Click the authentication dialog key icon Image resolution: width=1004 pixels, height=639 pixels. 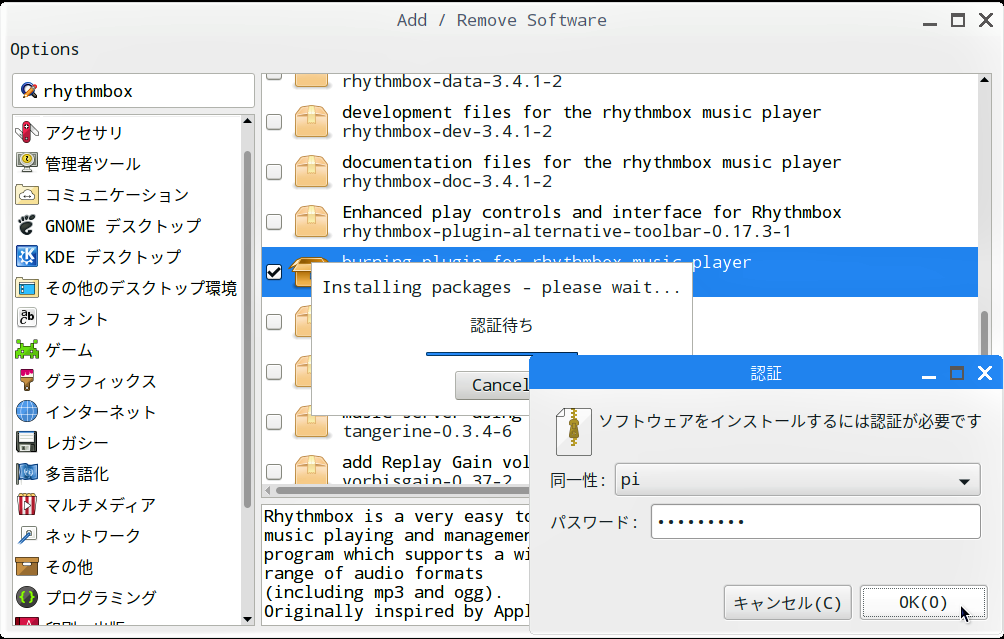point(573,432)
